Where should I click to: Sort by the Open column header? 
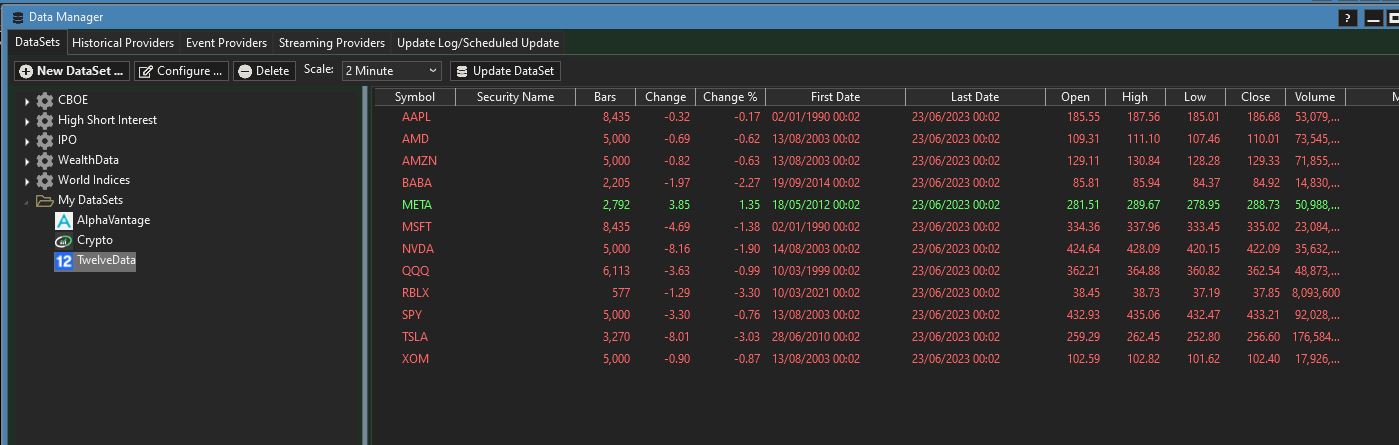1075,97
